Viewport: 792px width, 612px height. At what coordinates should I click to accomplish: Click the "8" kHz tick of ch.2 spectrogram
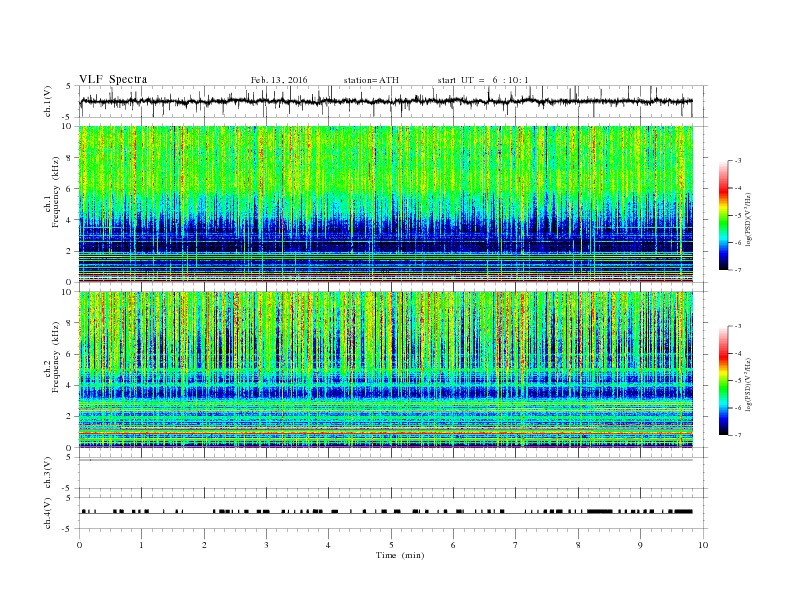click(x=70, y=323)
